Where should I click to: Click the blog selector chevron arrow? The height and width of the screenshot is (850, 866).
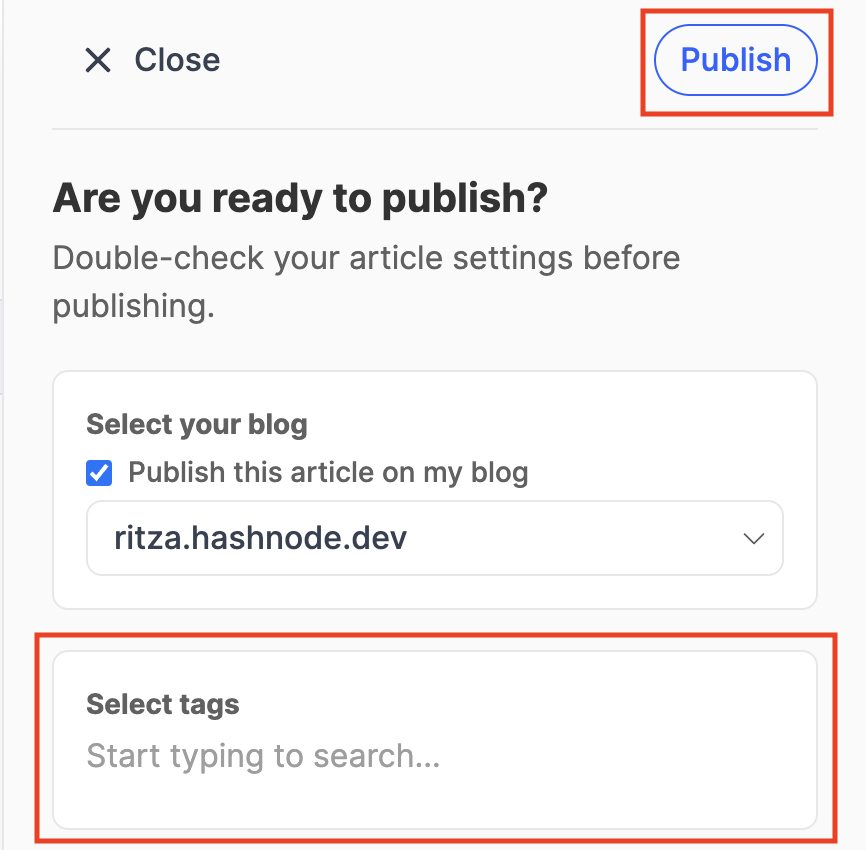pos(754,539)
